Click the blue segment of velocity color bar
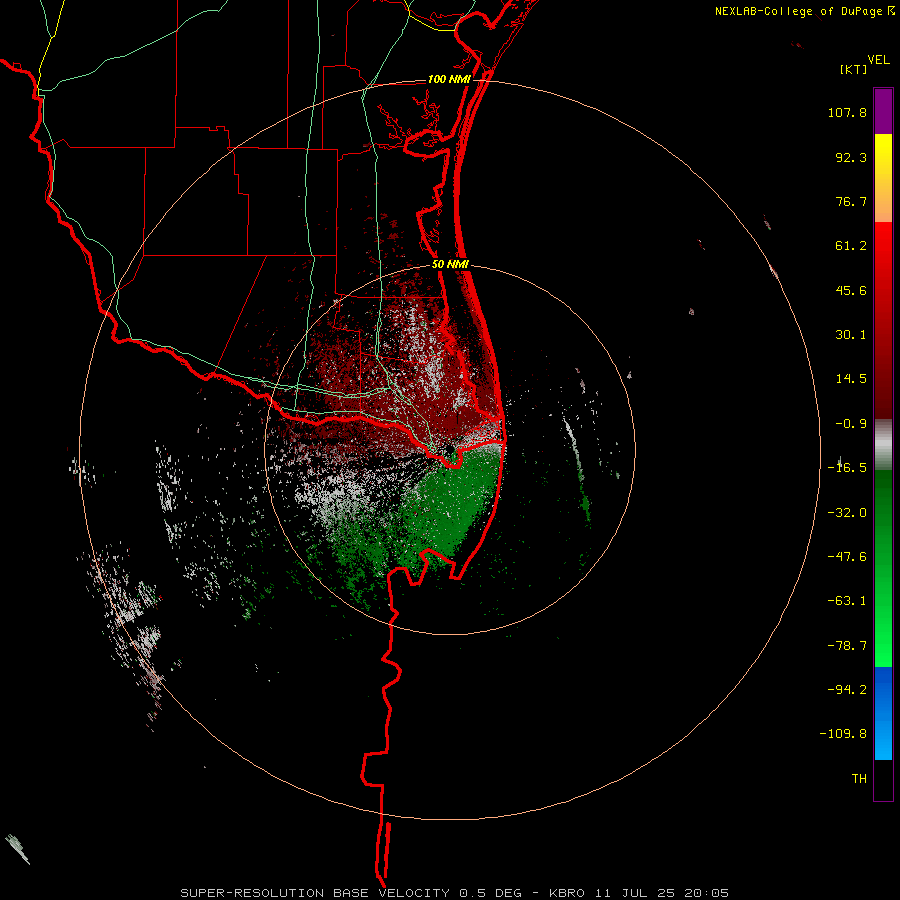Image resolution: width=900 pixels, height=900 pixels. pos(883,713)
